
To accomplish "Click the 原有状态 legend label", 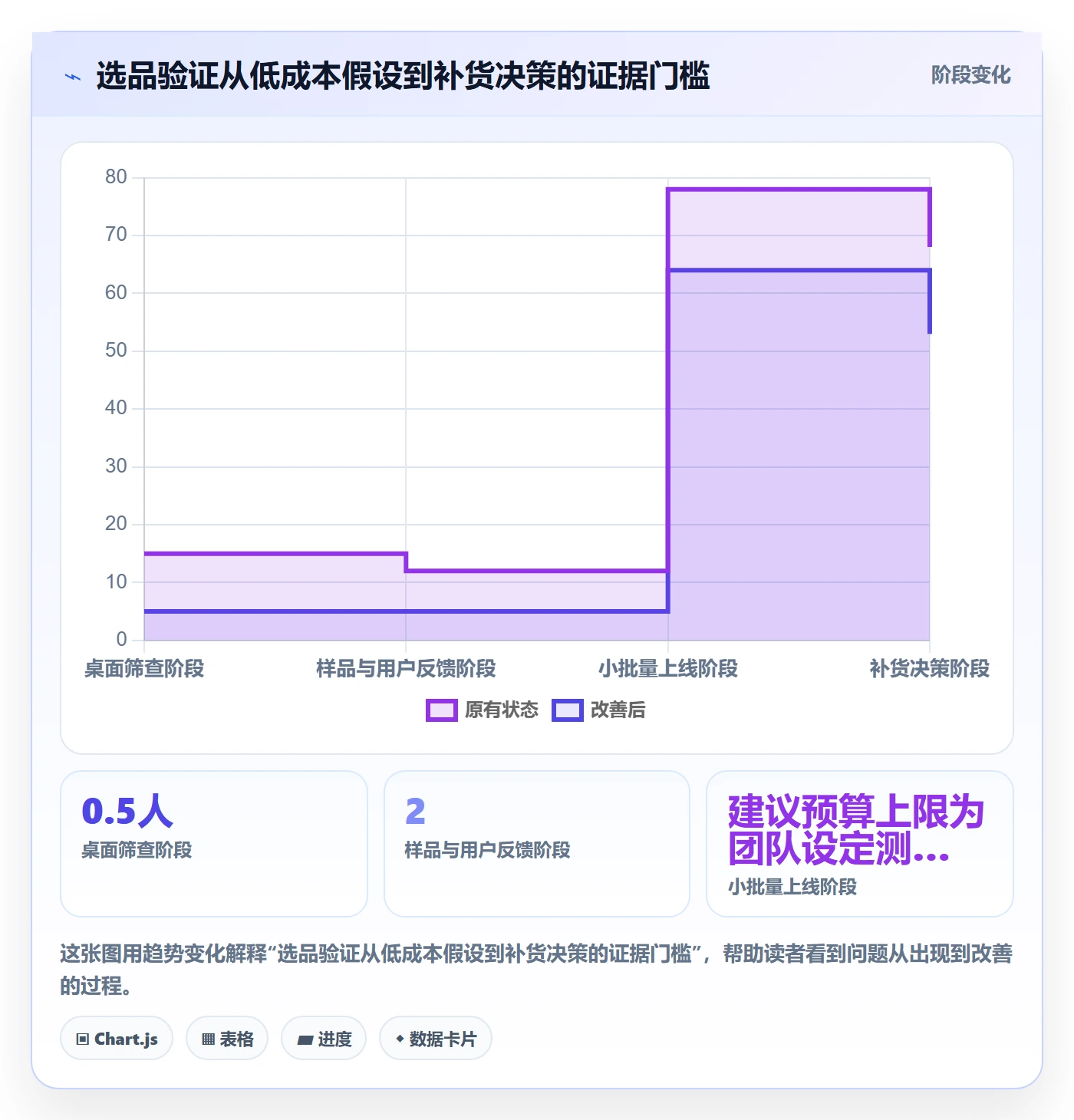I will (x=502, y=710).
